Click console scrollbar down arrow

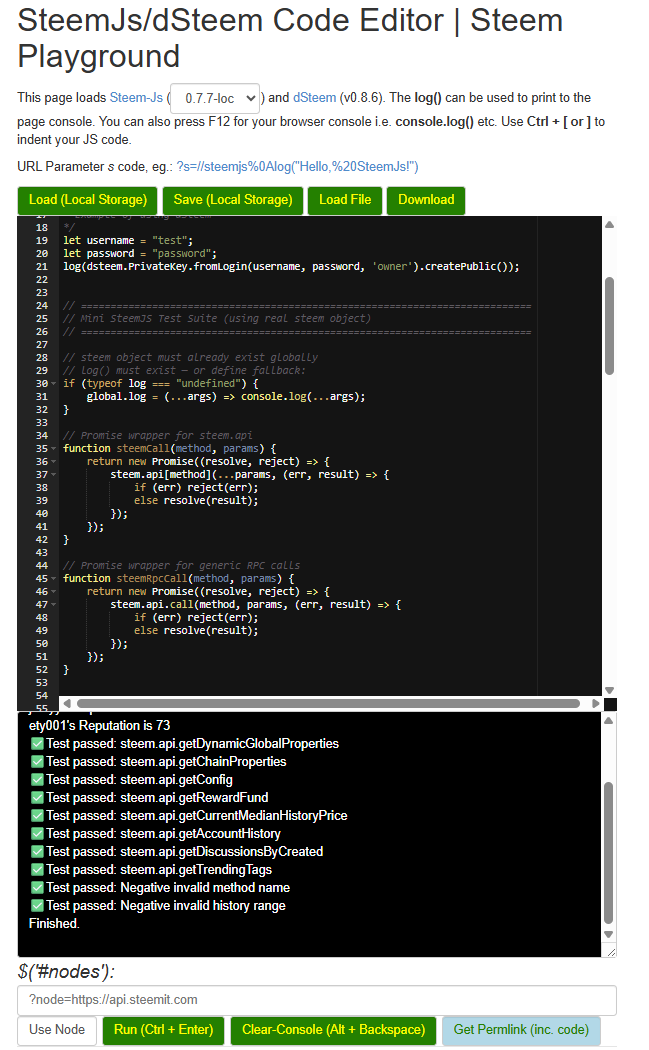[609, 935]
